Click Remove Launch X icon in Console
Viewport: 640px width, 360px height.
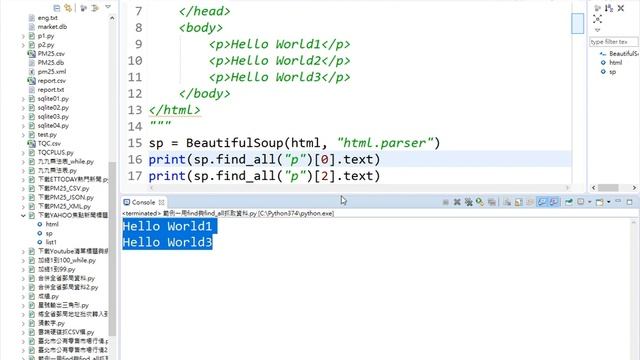[x=457, y=202]
